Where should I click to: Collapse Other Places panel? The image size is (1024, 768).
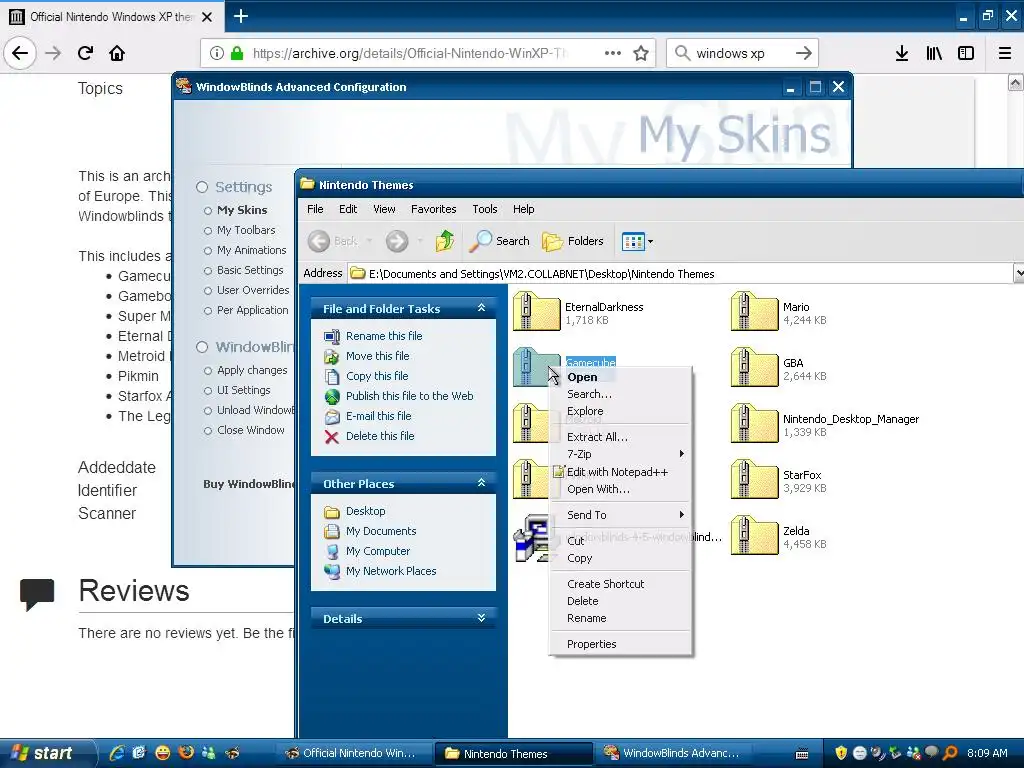point(481,483)
